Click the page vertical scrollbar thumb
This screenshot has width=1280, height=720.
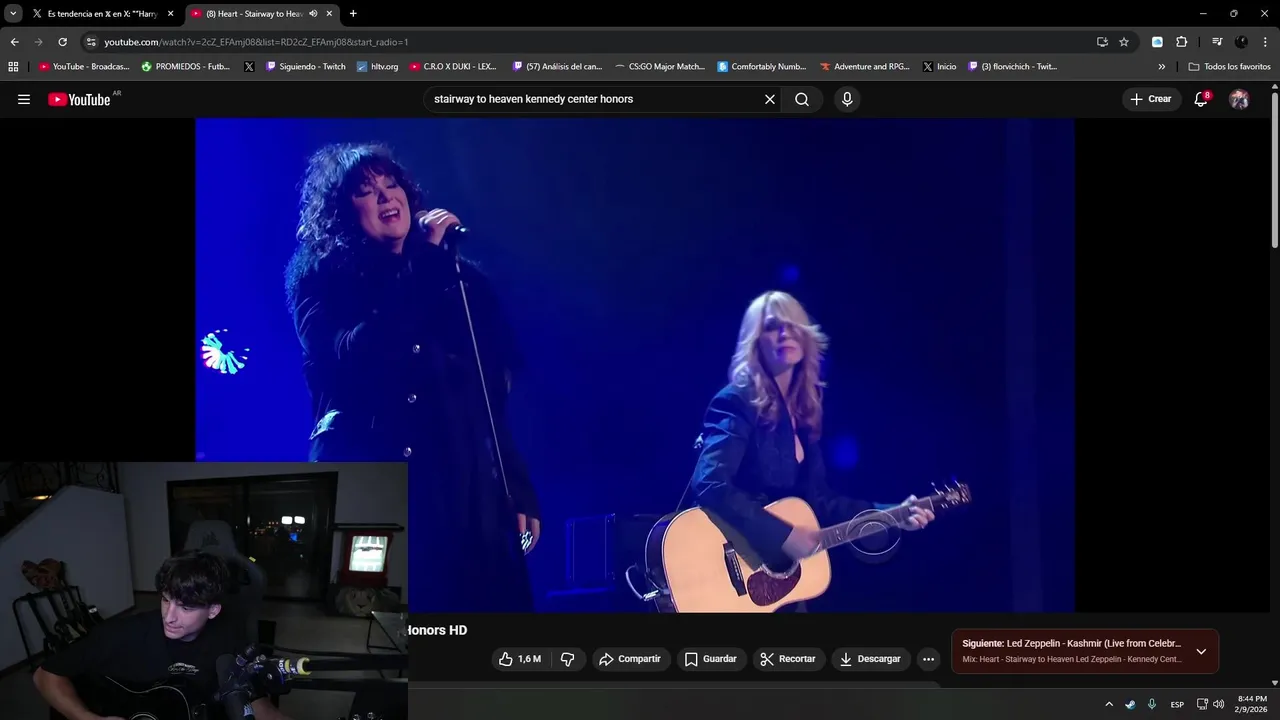point(1274,170)
